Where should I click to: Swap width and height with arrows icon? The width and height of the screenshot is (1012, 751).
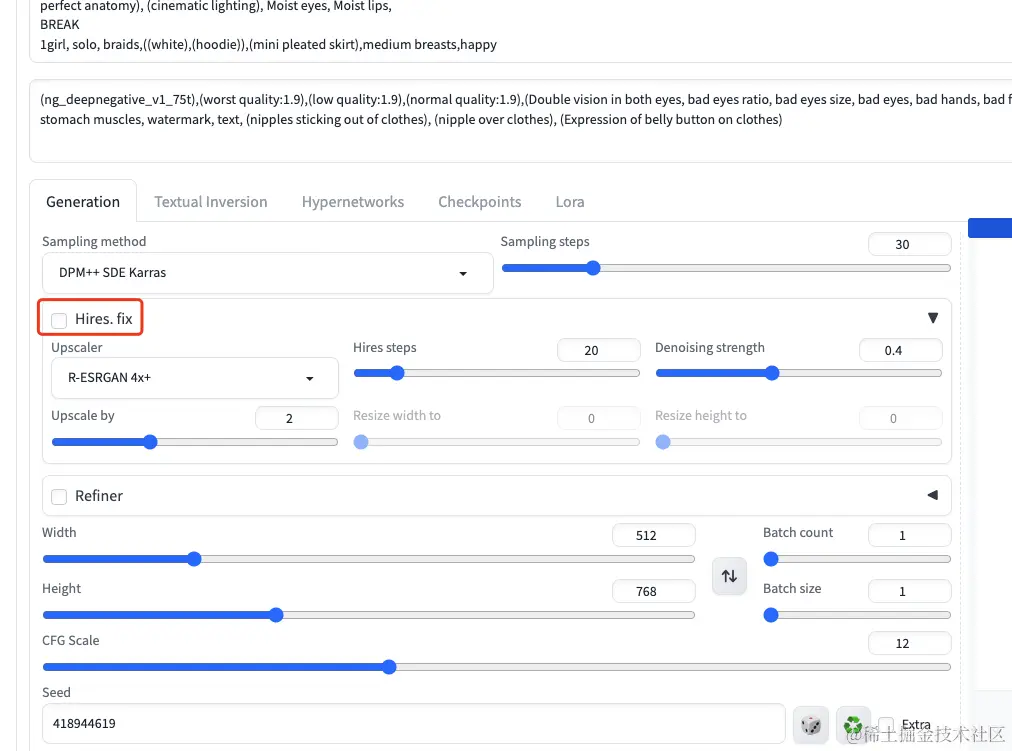[729, 576]
